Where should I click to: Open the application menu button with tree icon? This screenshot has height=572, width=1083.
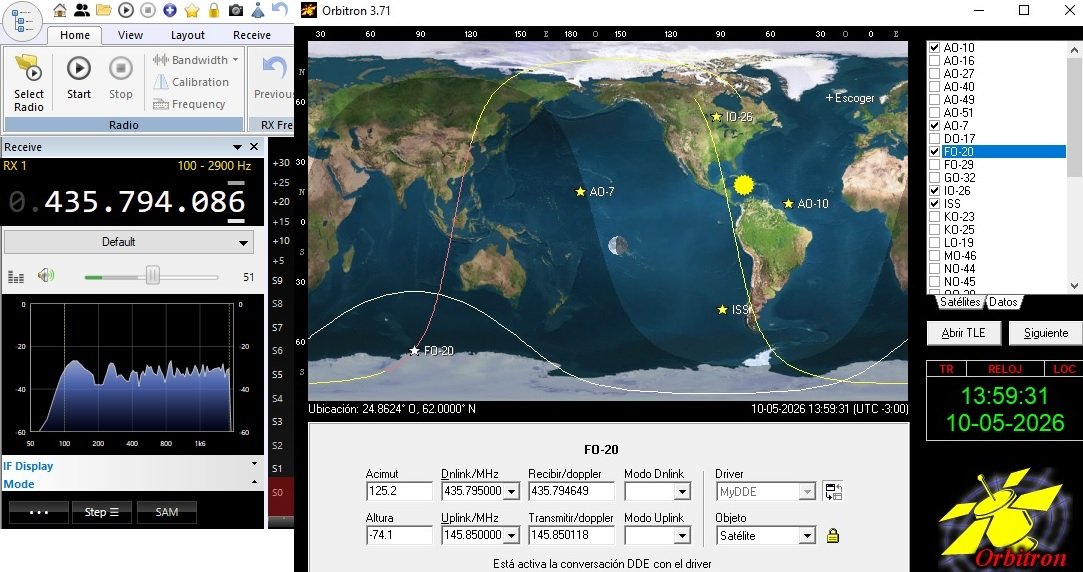pyautogui.click(x=23, y=21)
